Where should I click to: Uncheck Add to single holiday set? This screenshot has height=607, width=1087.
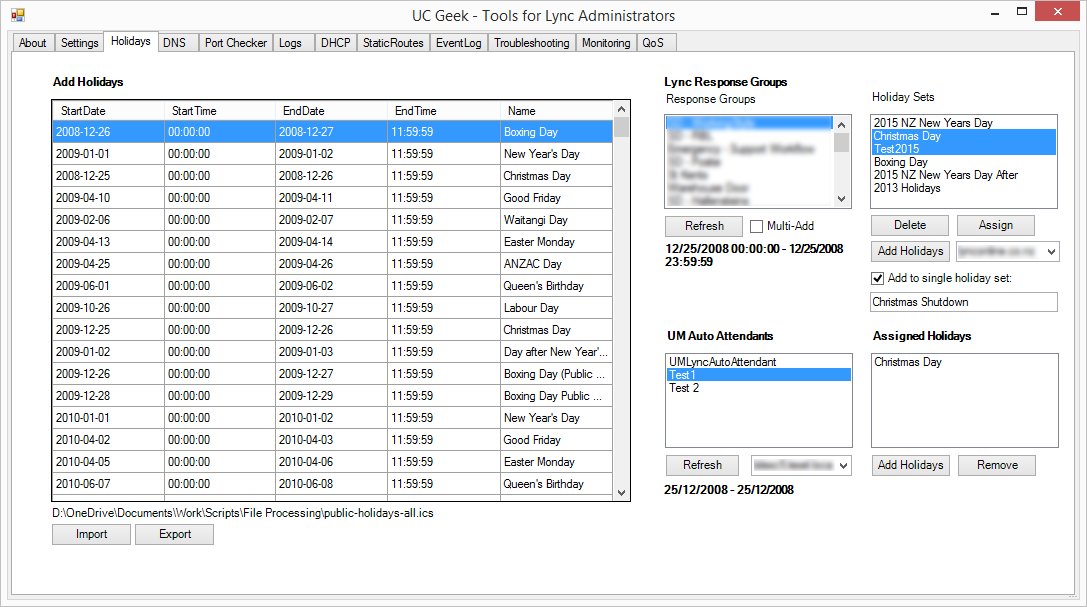tap(878, 279)
